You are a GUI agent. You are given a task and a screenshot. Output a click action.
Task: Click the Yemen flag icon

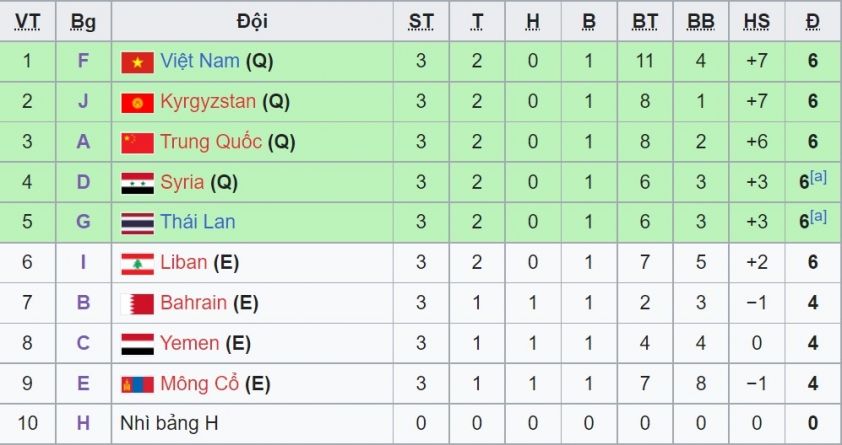pyautogui.click(x=137, y=344)
